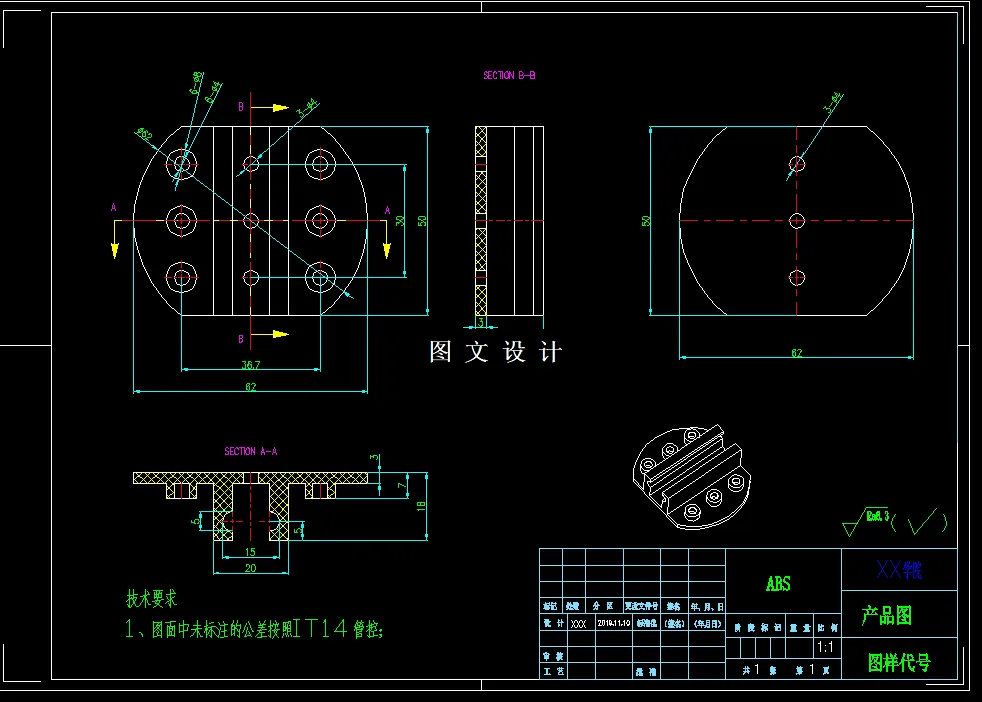Click the hatched Section B-B view
Viewport: 982px width, 702px height.
coord(509,220)
